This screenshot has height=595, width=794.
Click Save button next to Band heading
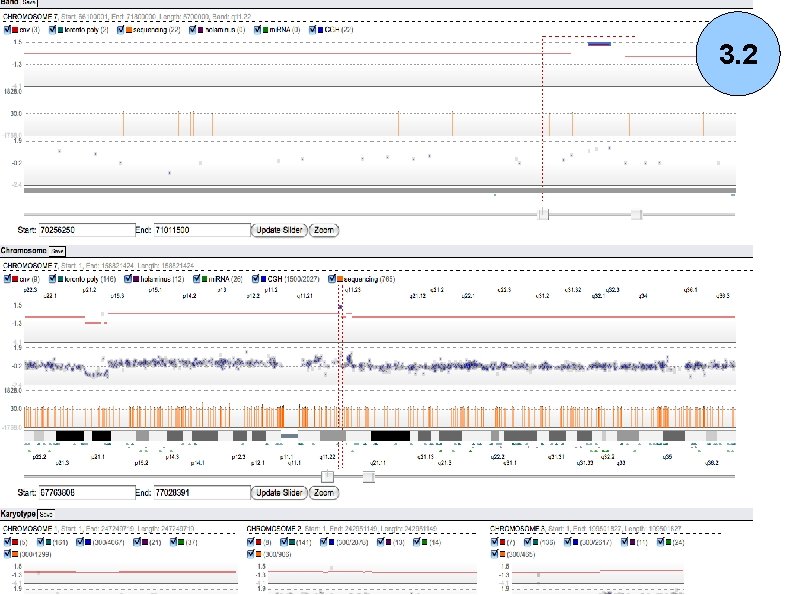(x=29, y=2)
